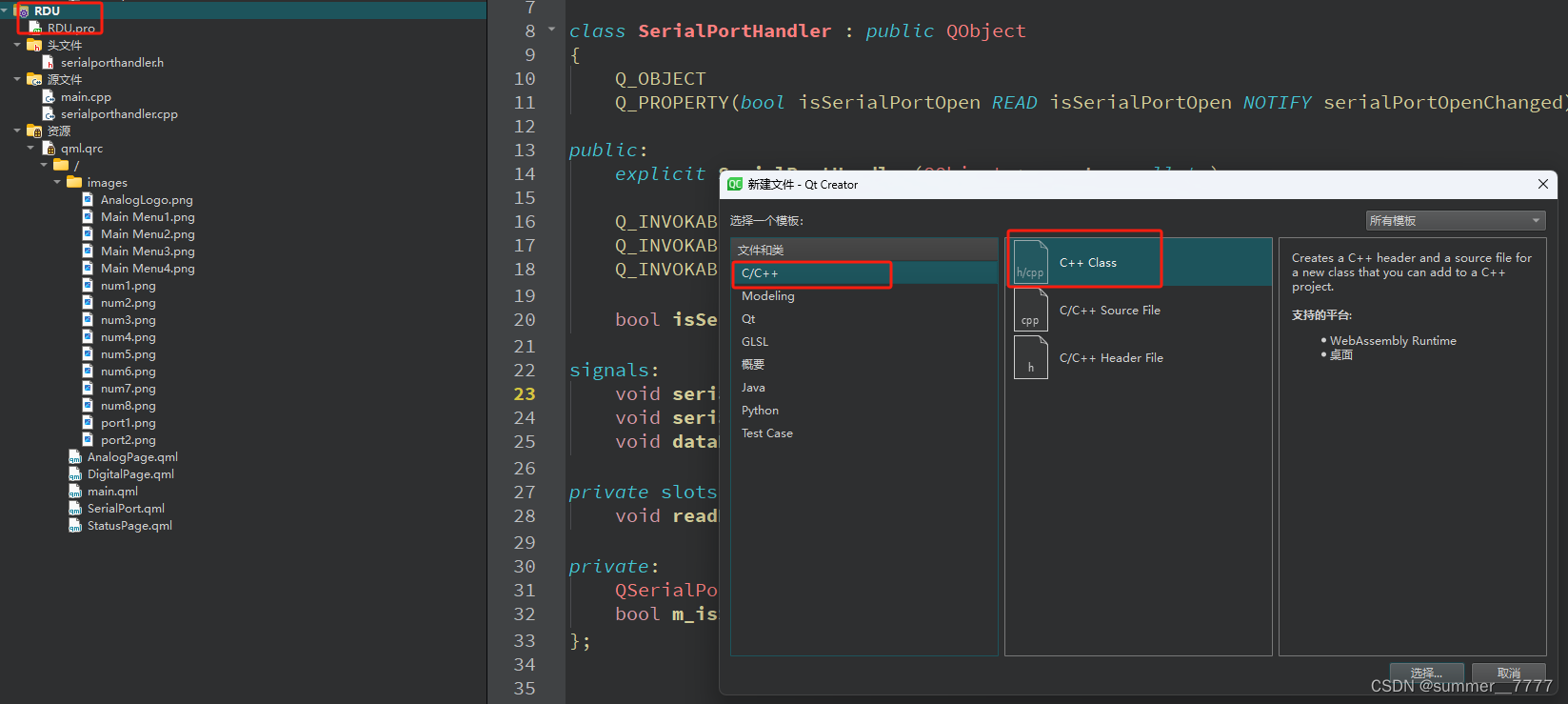Select num5.png in the tree
The width and height of the screenshot is (1568, 704).
point(129,354)
